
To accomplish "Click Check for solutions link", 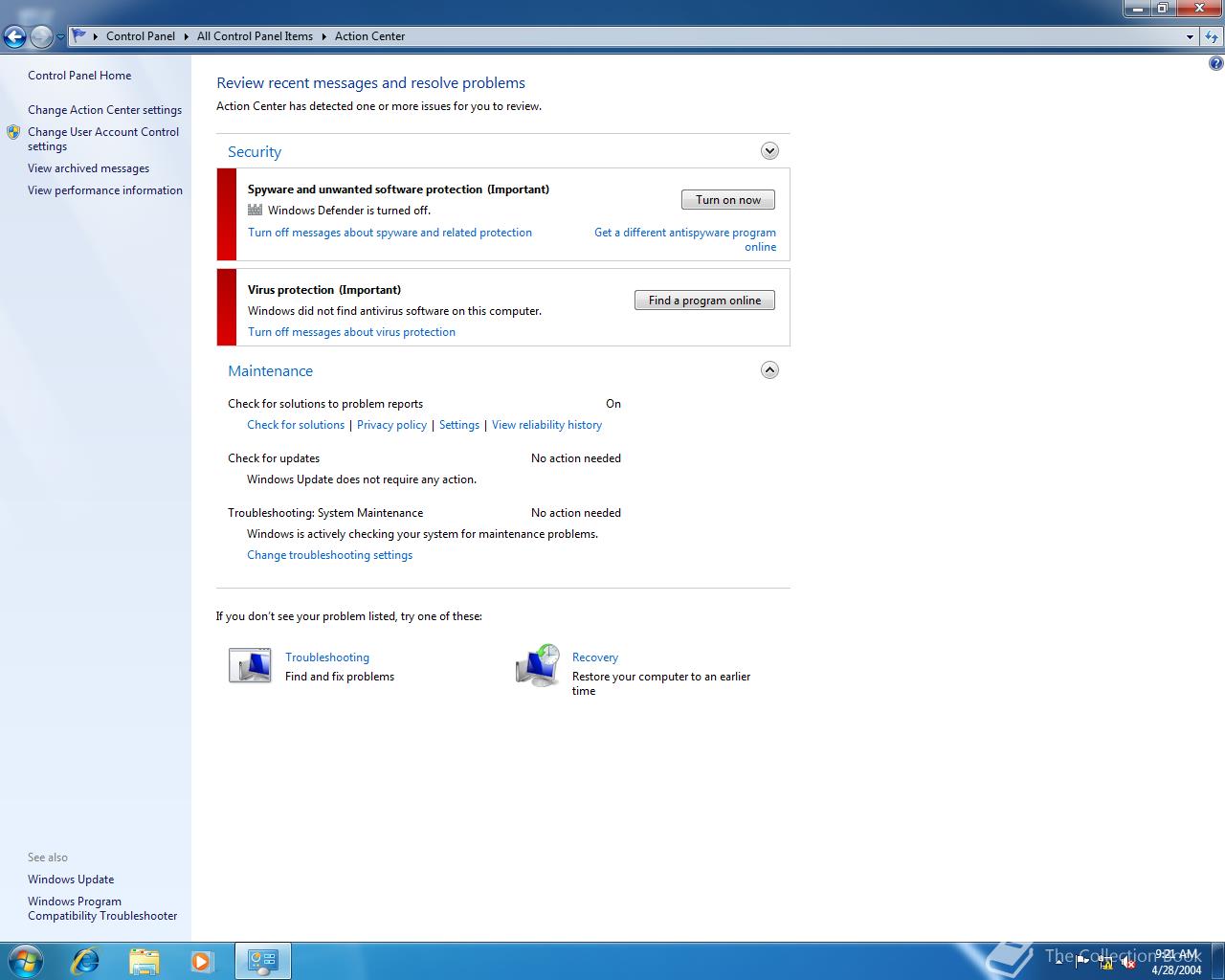I will click(296, 425).
